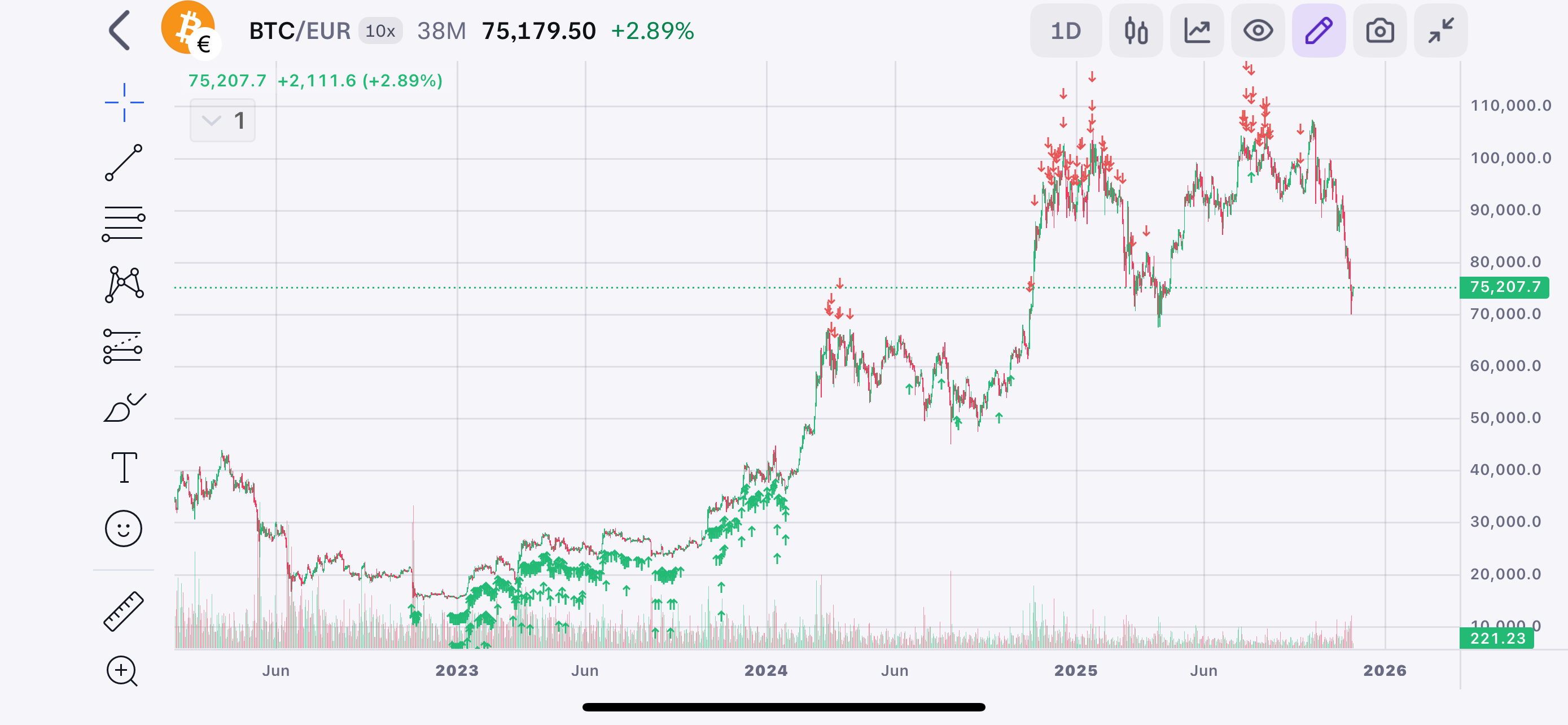Take a chart snapshot with camera
Screen dimensions: 1568x725
click(1379, 30)
